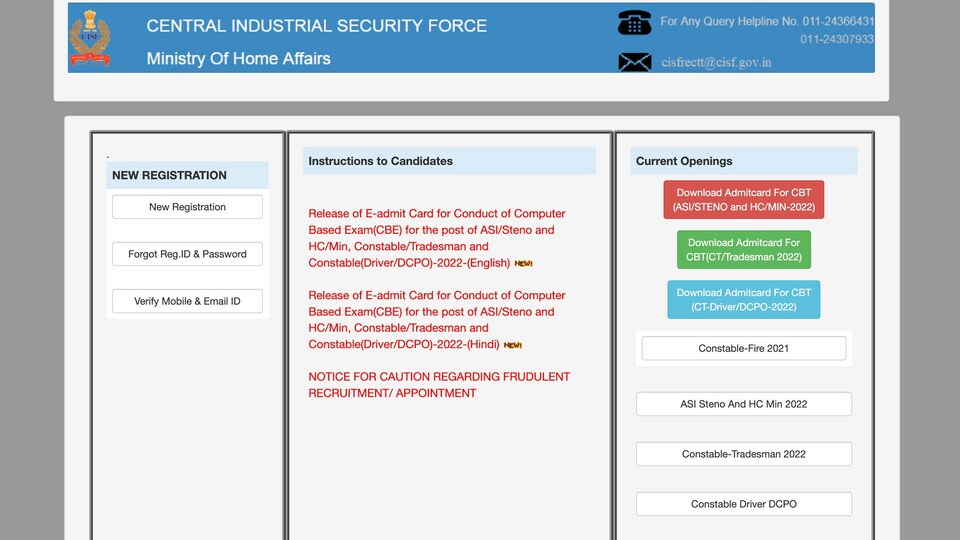Download admit card for CT/Tradesman 2022
960x540 pixels.
point(744,250)
